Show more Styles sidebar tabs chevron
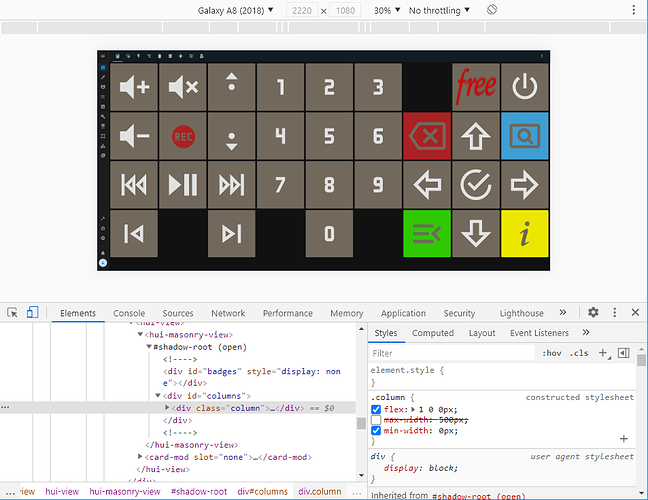The height and width of the screenshot is (500, 648). coord(586,333)
